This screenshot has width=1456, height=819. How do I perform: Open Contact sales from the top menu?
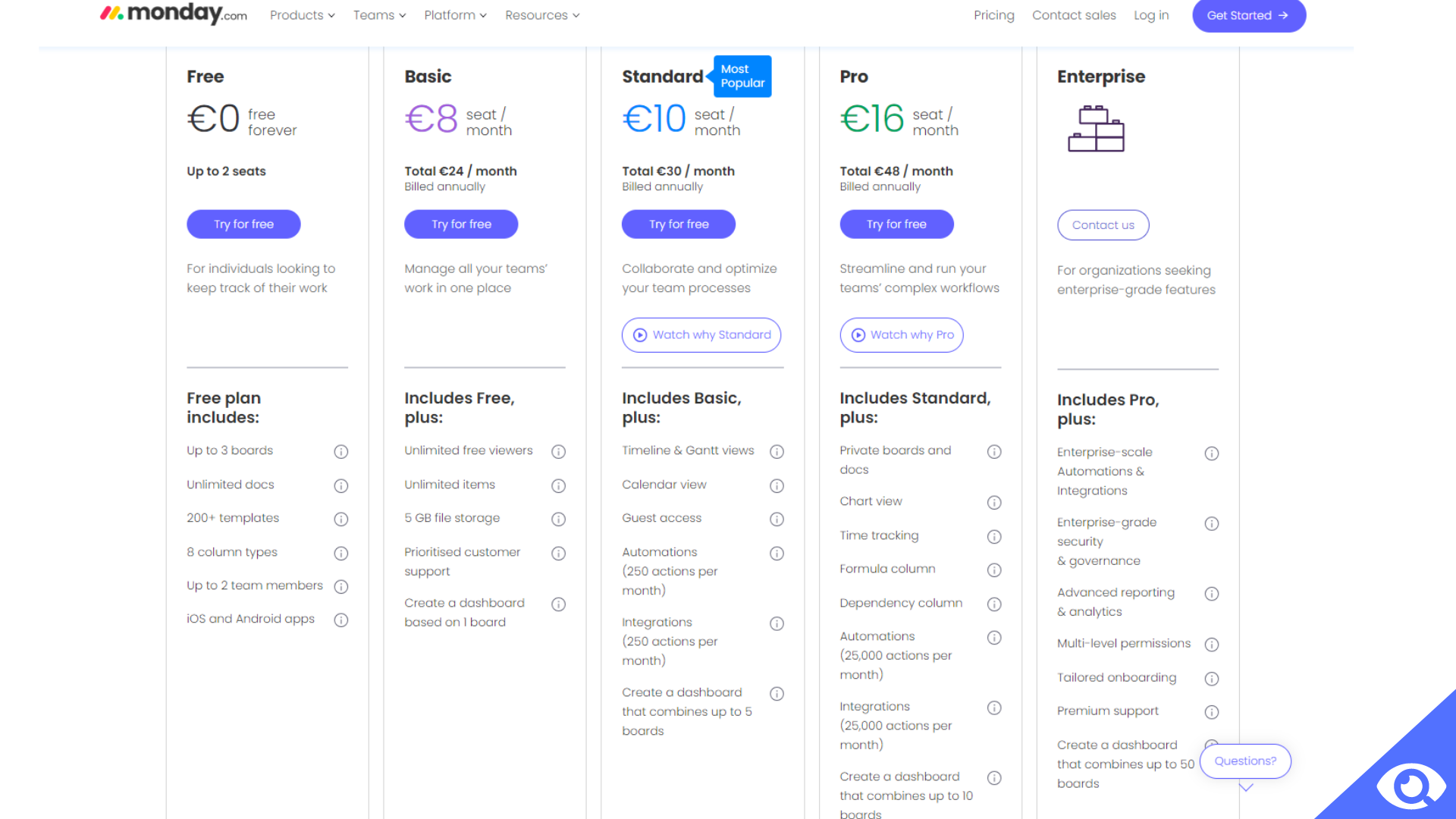tap(1074, 15)
